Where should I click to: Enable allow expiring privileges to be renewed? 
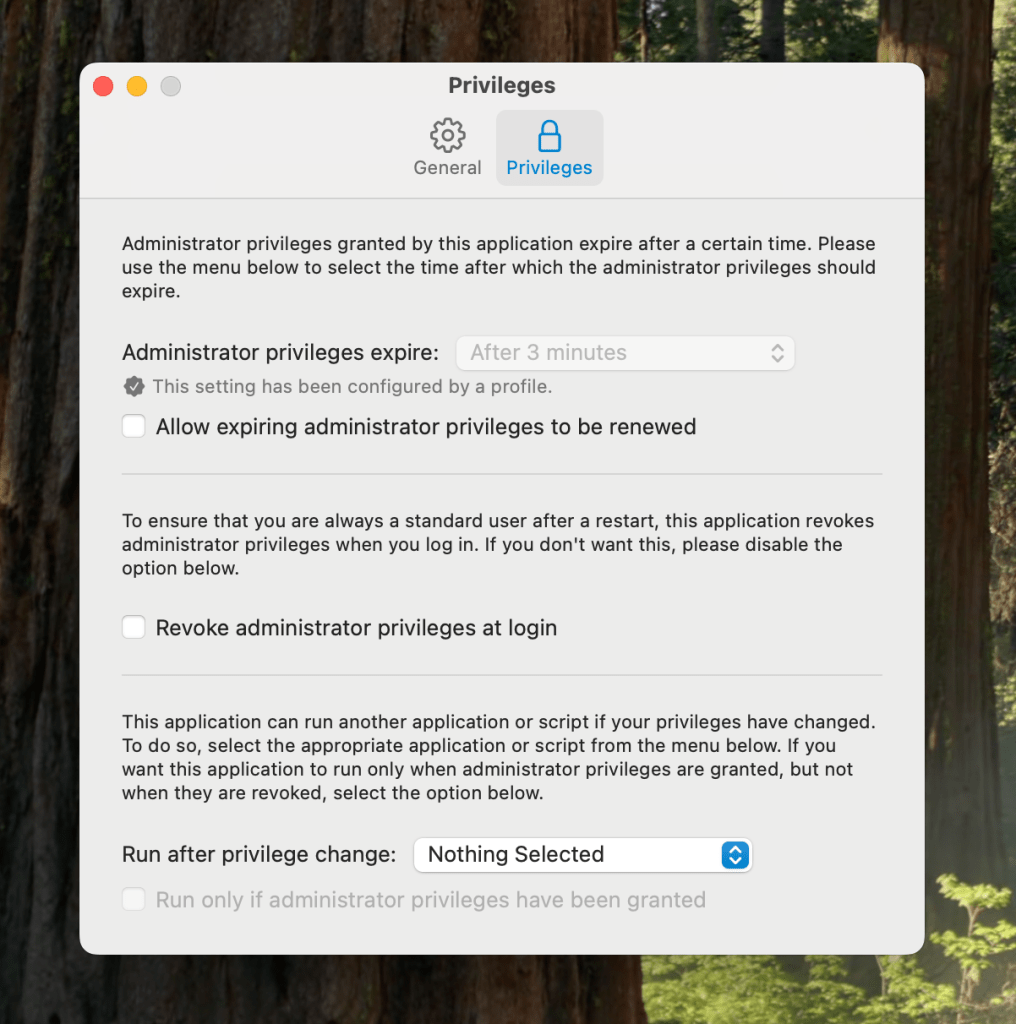click(x=134, y=427)
